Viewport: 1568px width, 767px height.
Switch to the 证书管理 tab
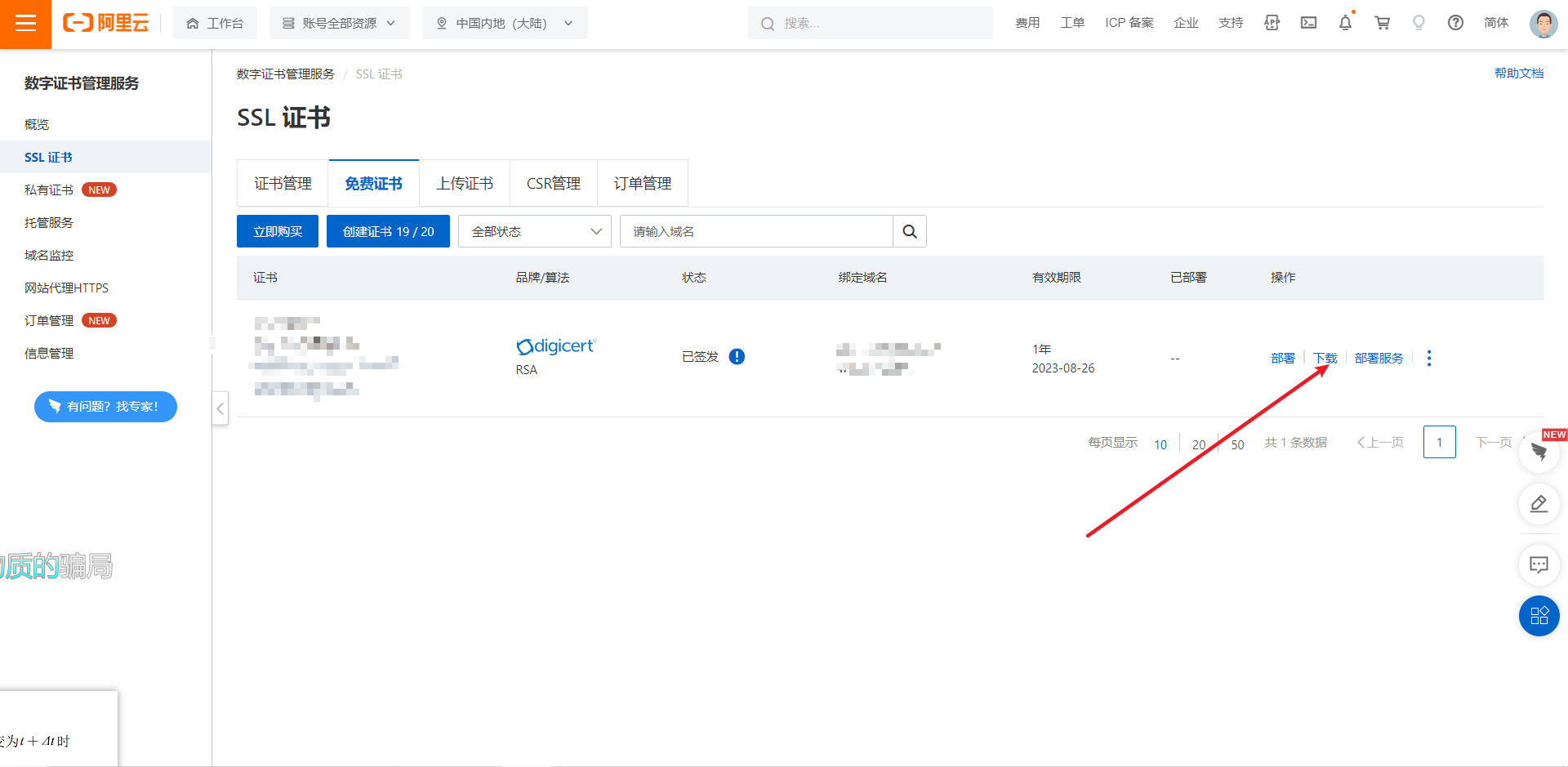click(x=283, y=184)
